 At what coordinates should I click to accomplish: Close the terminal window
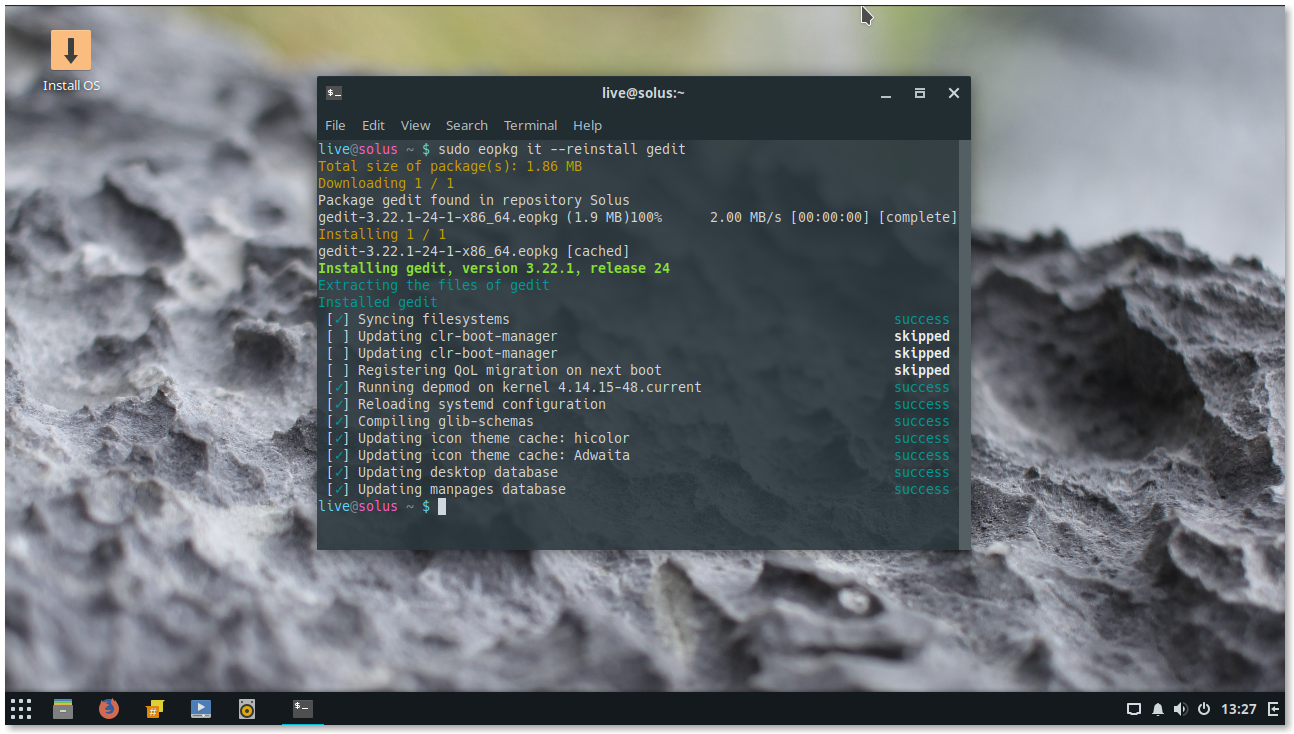pos(954,93)
